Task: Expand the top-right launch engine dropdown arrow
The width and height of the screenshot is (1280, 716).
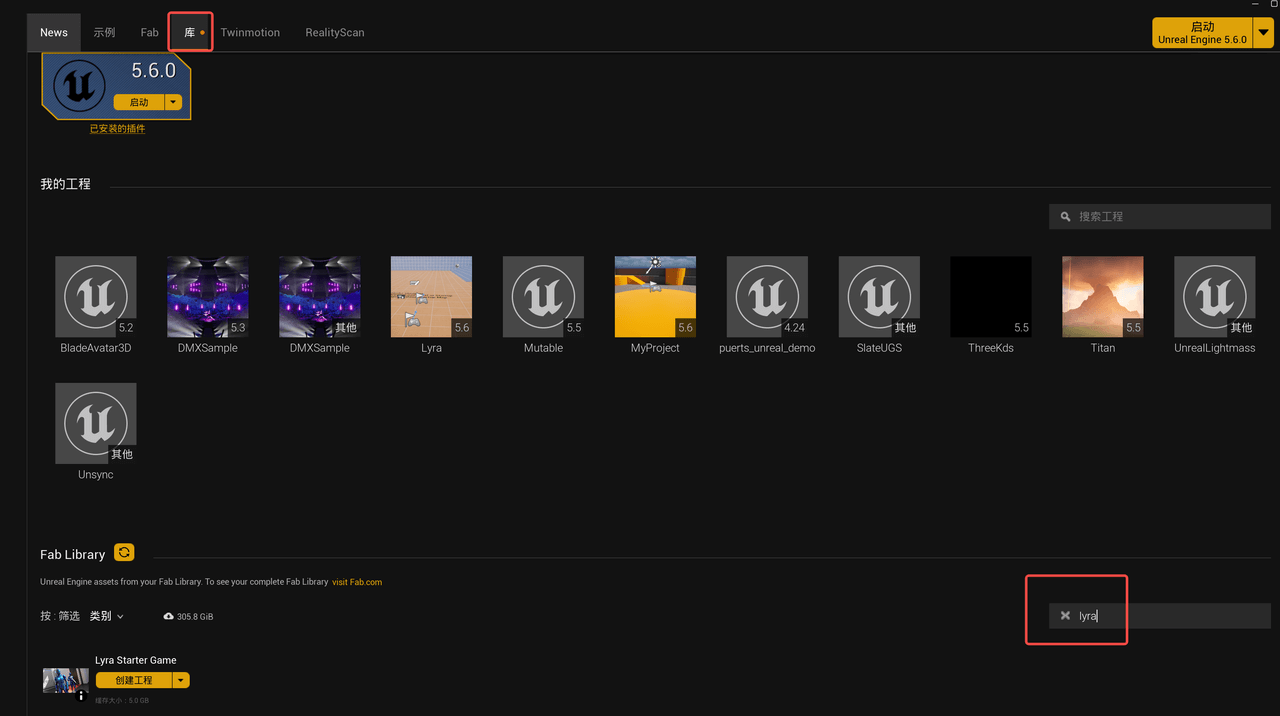Action: click(1263, 33)
